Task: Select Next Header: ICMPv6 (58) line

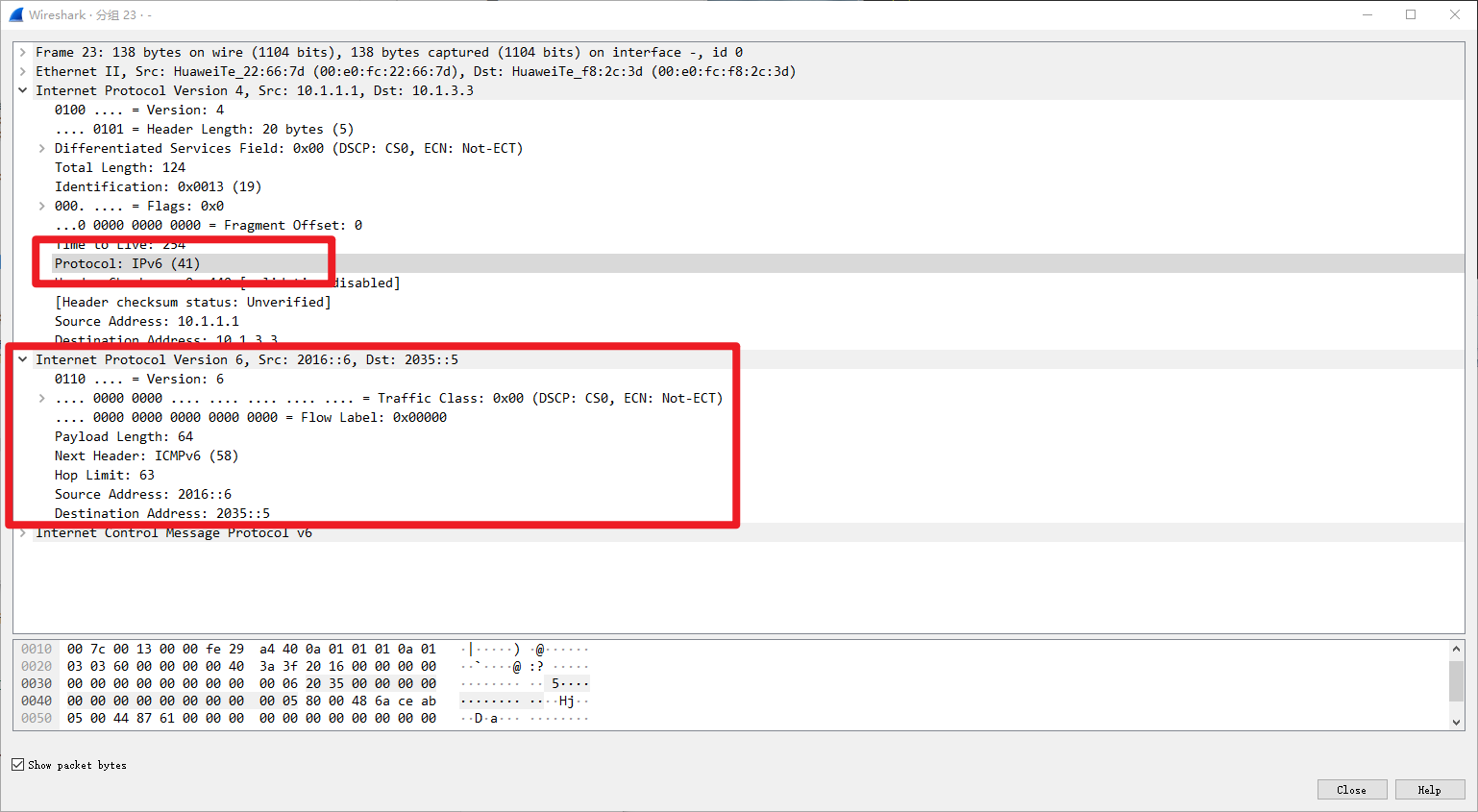Action: 146,456
